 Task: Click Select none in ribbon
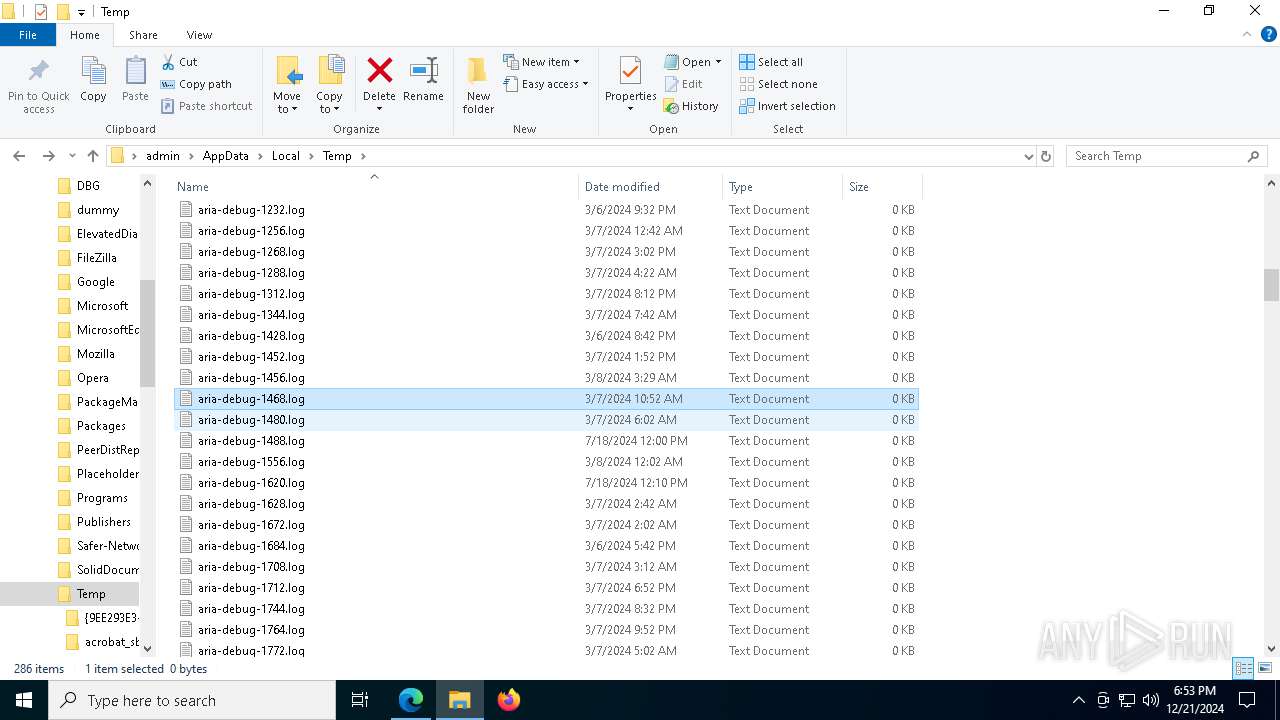(778, 84)
